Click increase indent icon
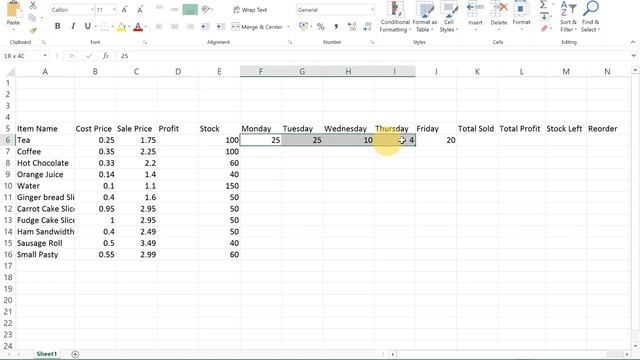The height and width of the screenshot is (360, 640). pyautogui.click(x=220, y=27)
